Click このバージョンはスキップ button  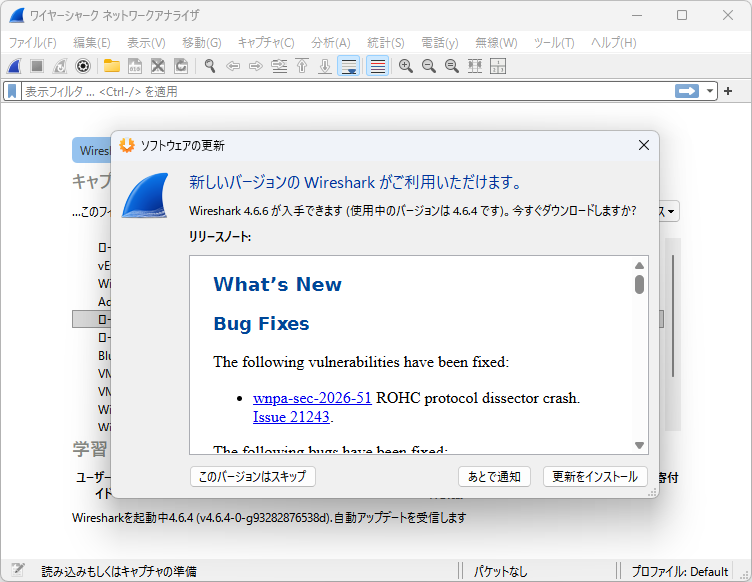[x=253, y=477]
